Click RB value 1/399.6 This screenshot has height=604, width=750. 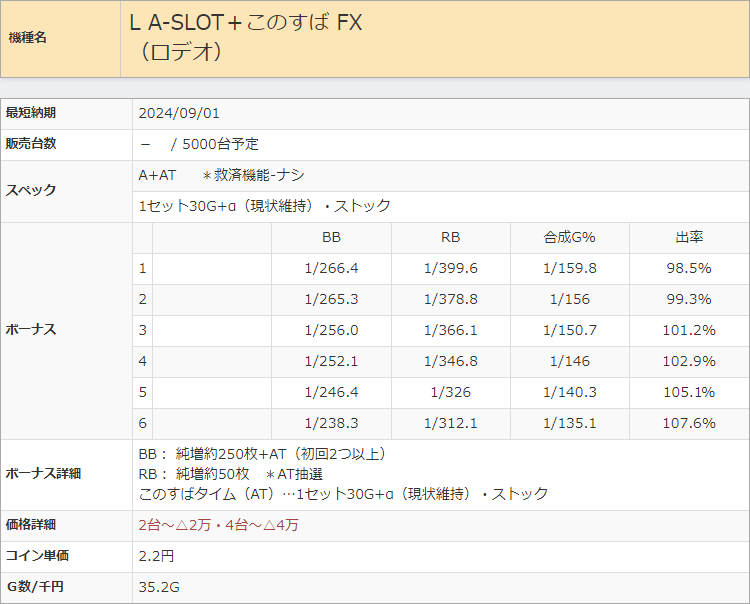point(450,268)
